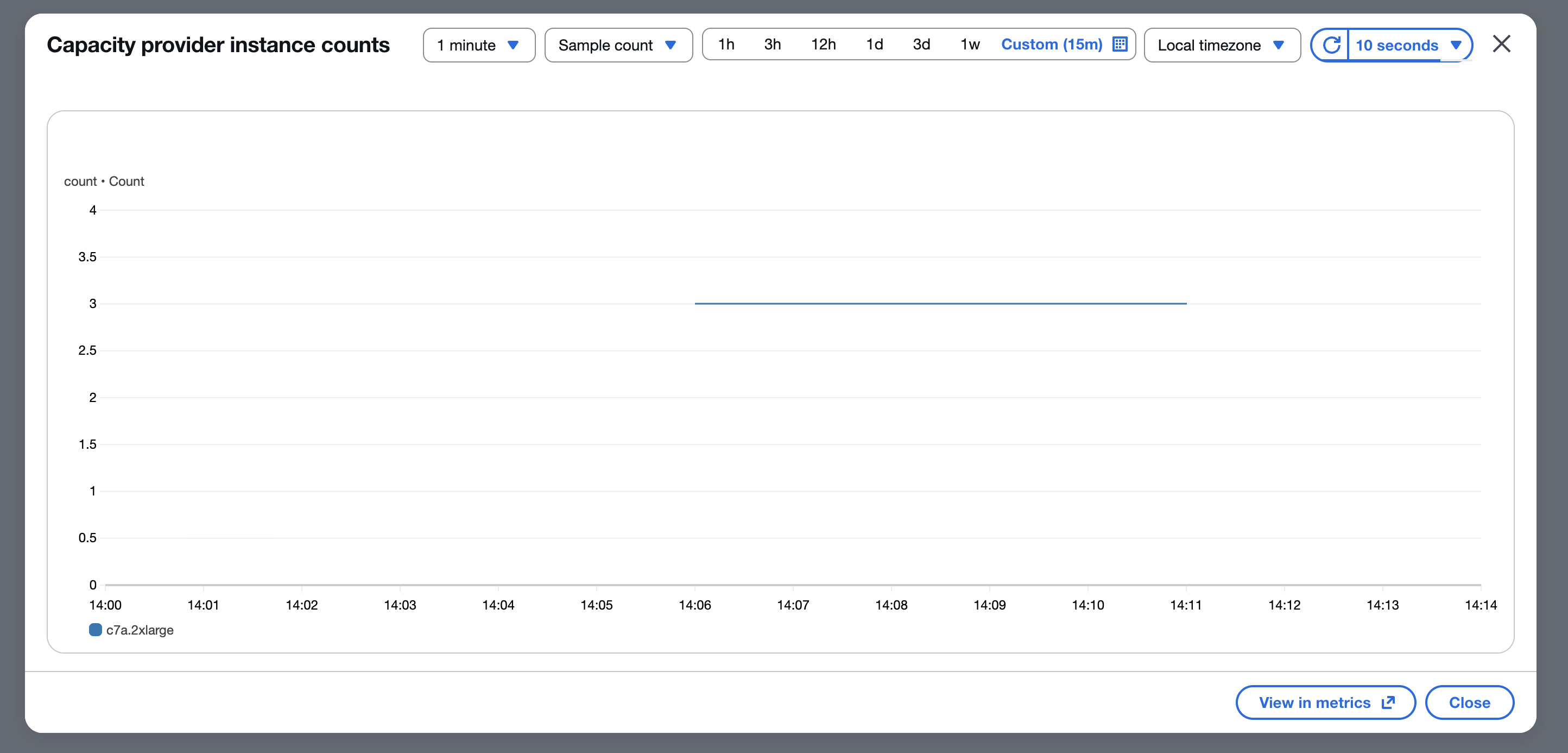Switch to the 12h time range
The width and height of the screenshot is (1568, 753).
coord(823,45)
